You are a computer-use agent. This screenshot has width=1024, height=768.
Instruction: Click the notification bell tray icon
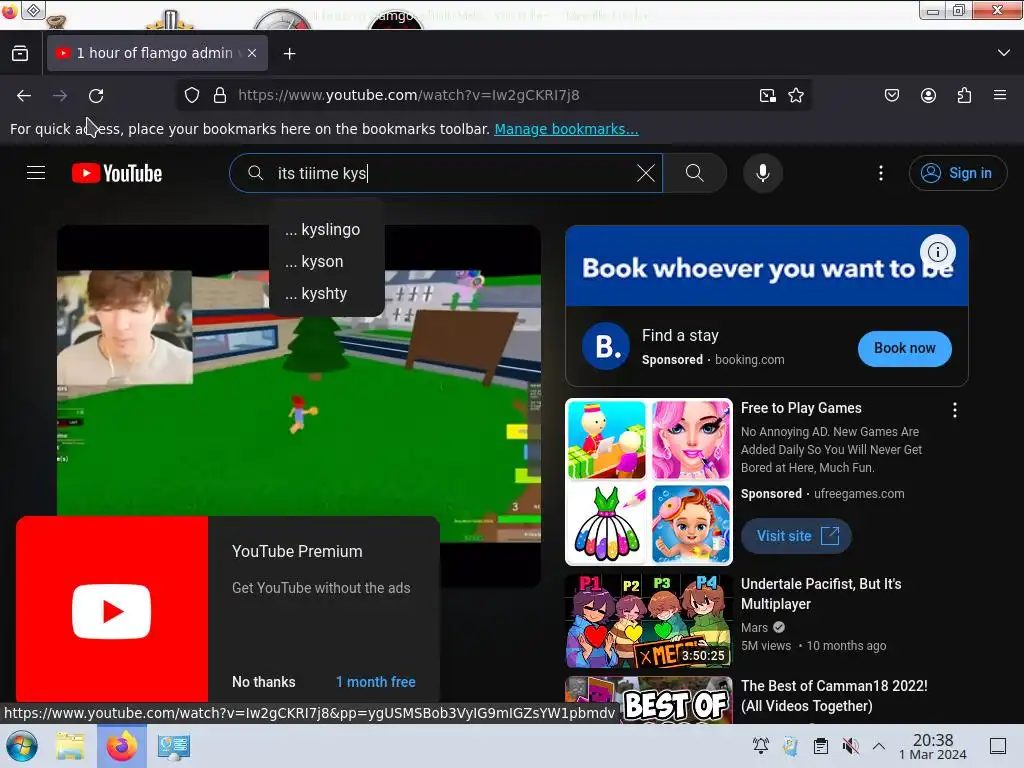[x=761, y=746]
